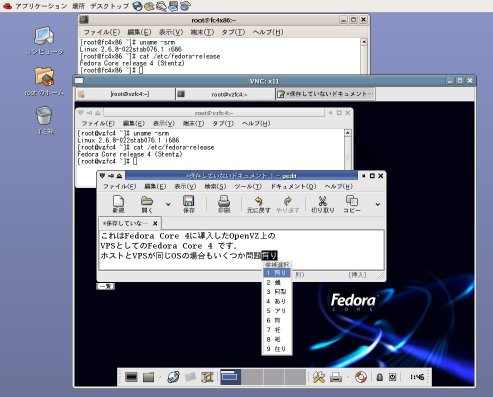The image size is (493, 397).
Task: Close the unsaved document tab in gedit
Action: pos(155,223)
